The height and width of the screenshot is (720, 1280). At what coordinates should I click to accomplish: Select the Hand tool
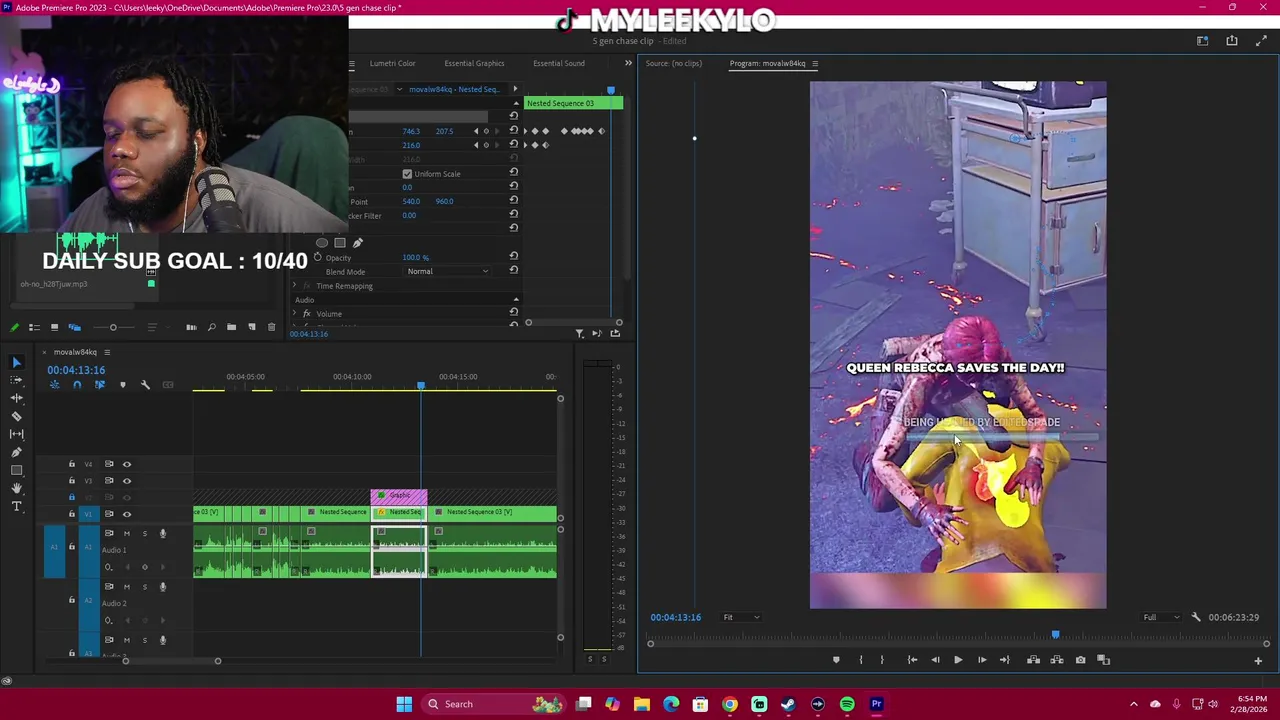[x=16, y=488]
